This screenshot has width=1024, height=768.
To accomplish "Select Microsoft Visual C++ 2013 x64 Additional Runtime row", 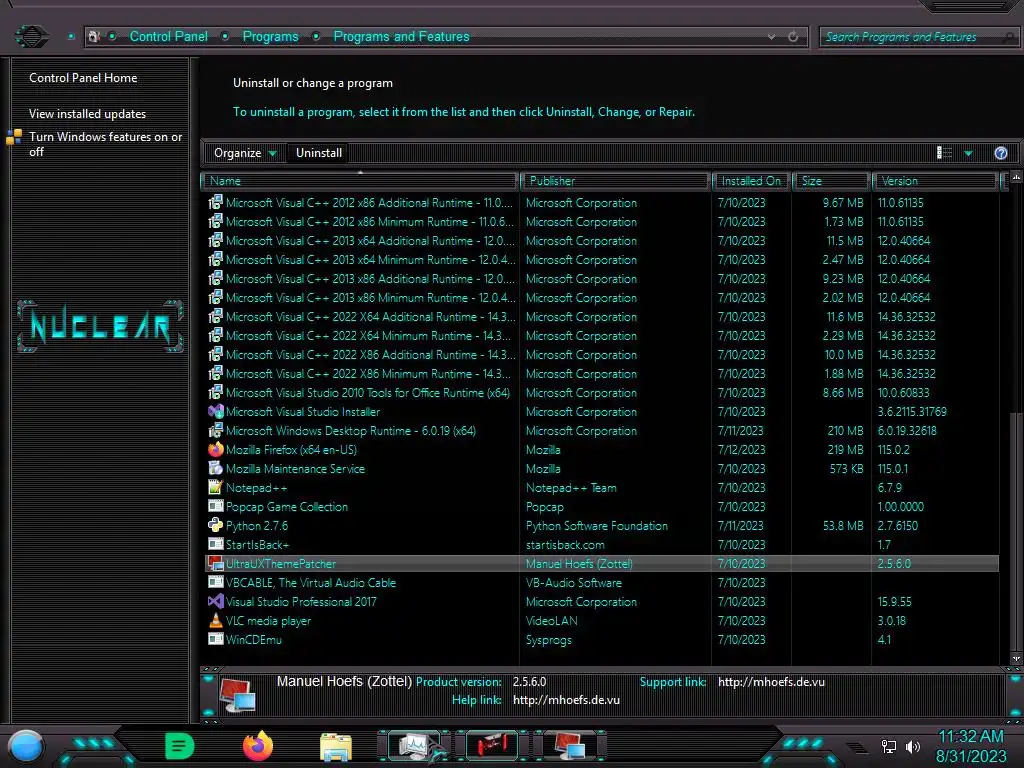I will (601, 240).
